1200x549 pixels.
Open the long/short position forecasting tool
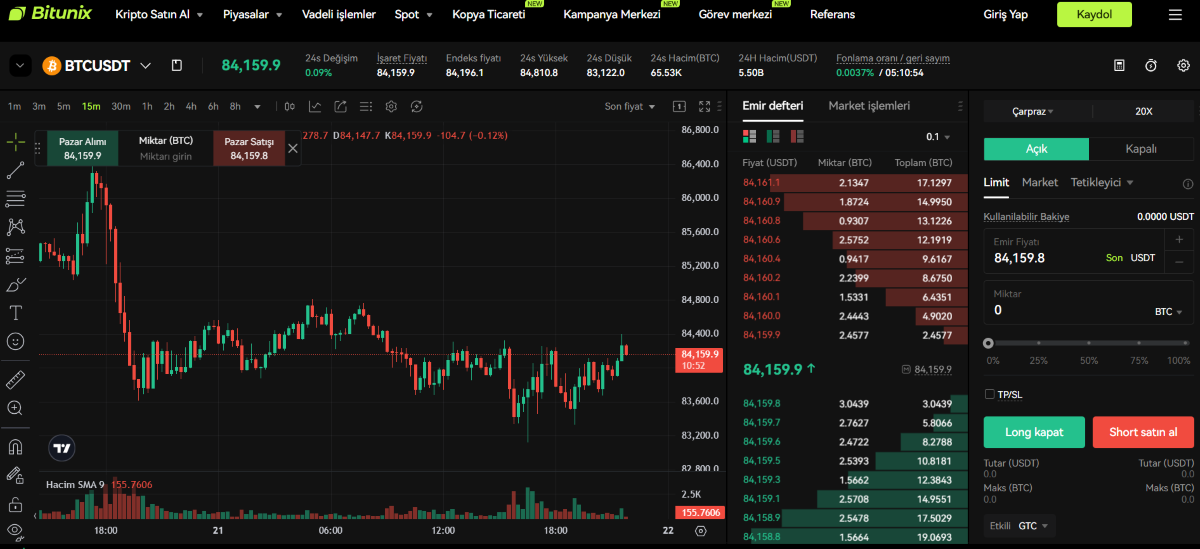coord(15,256)
